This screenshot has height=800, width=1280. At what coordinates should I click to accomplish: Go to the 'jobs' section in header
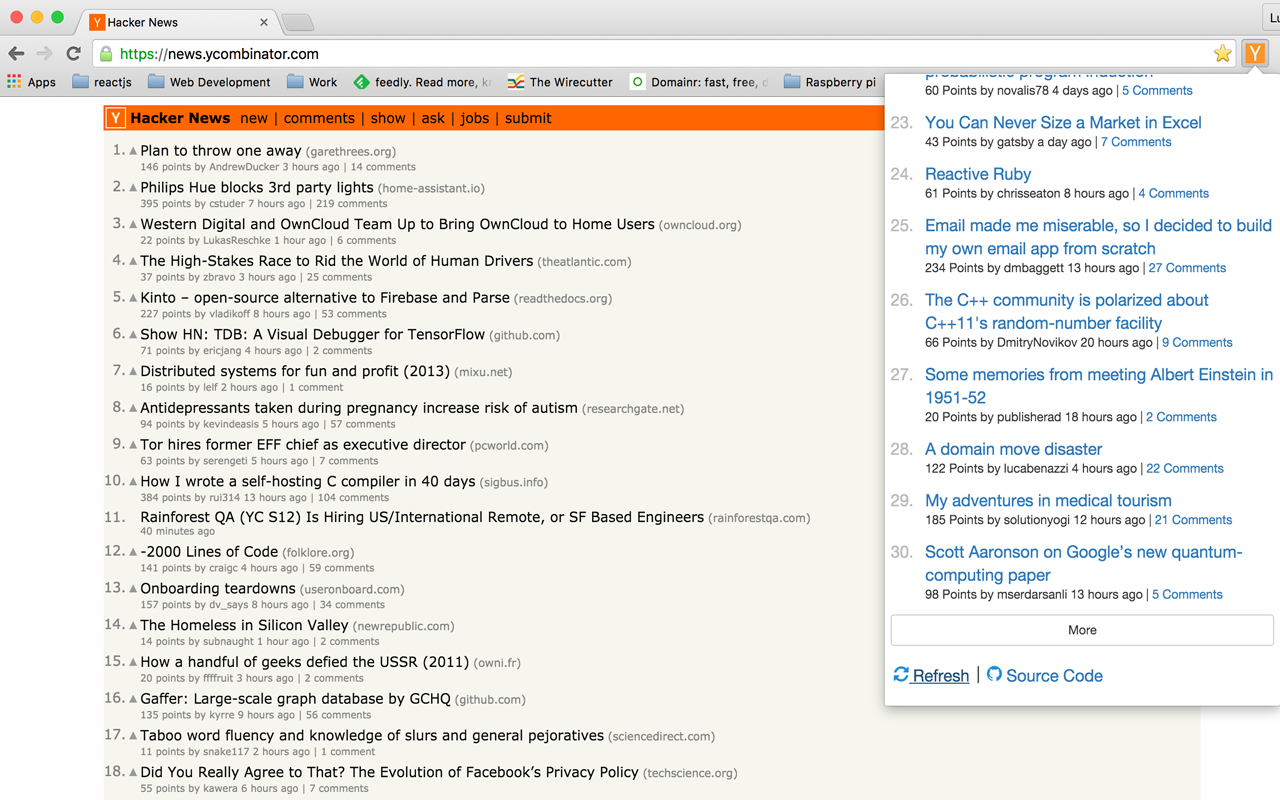475,118
